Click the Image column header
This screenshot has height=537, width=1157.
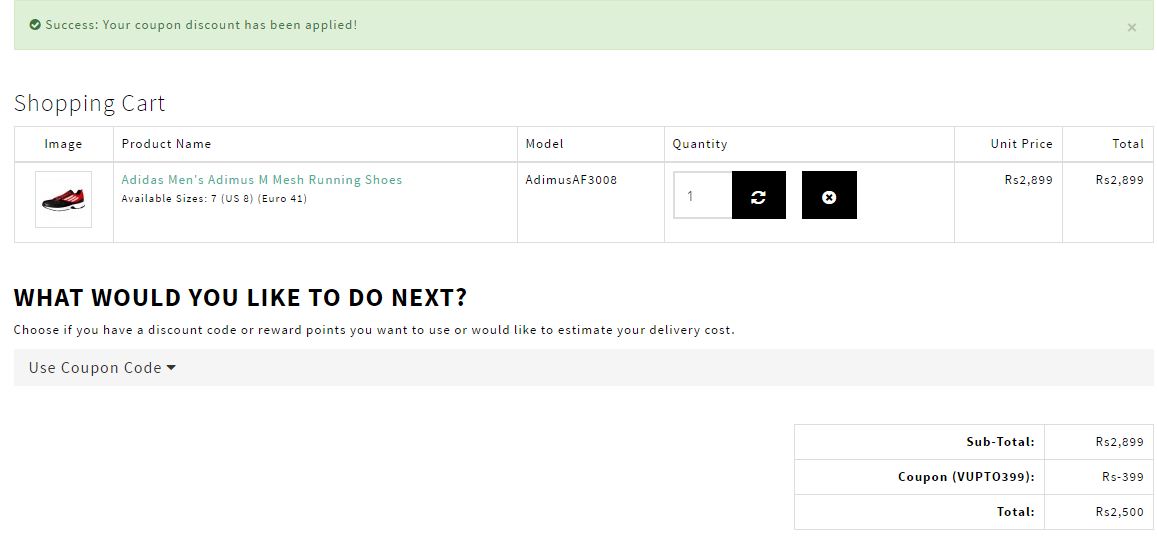pos(63,144)
